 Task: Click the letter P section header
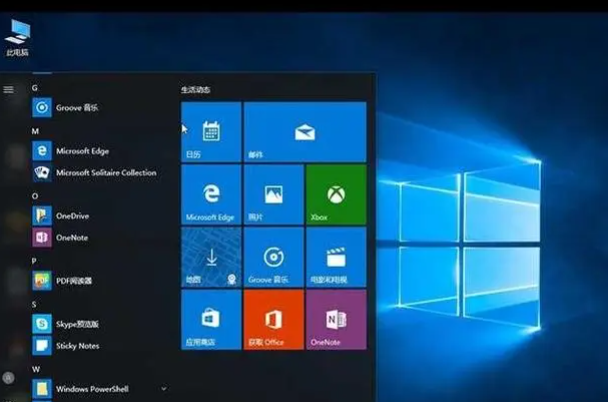pyautogui.click(x=34, y=261)
